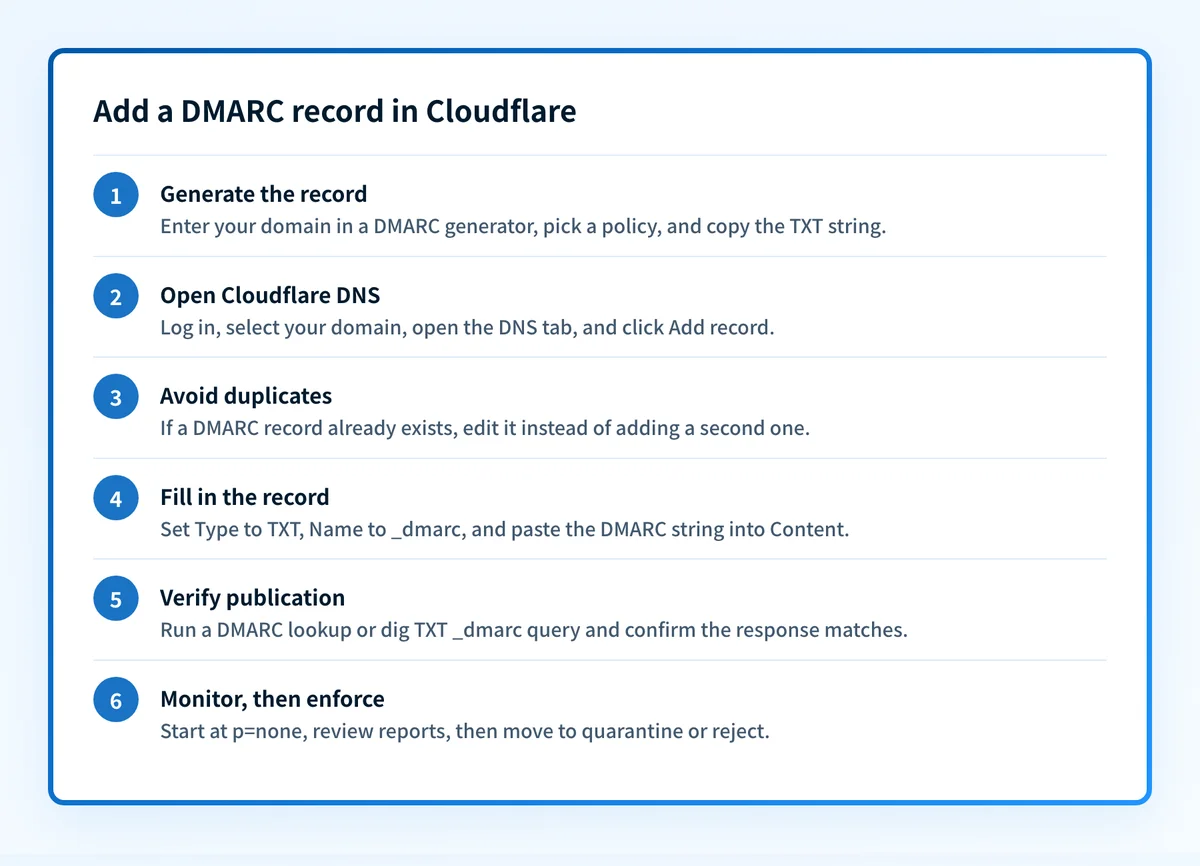Click the line "Run a DMARC lookup or dig TXT _dmarc query and confirm the response matches."

coord(534,630)
